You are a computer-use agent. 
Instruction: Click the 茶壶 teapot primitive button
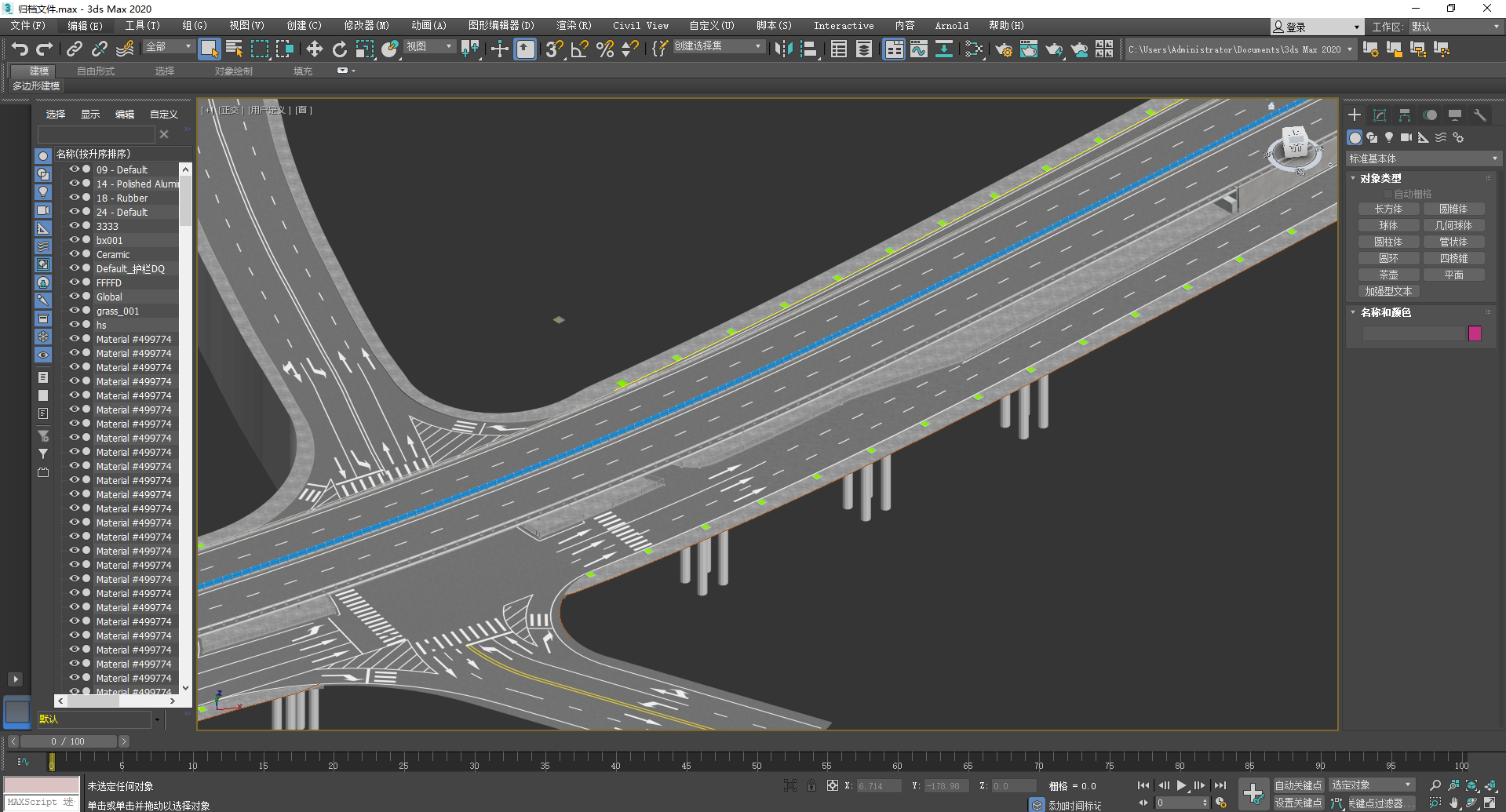pos(1388,275)
